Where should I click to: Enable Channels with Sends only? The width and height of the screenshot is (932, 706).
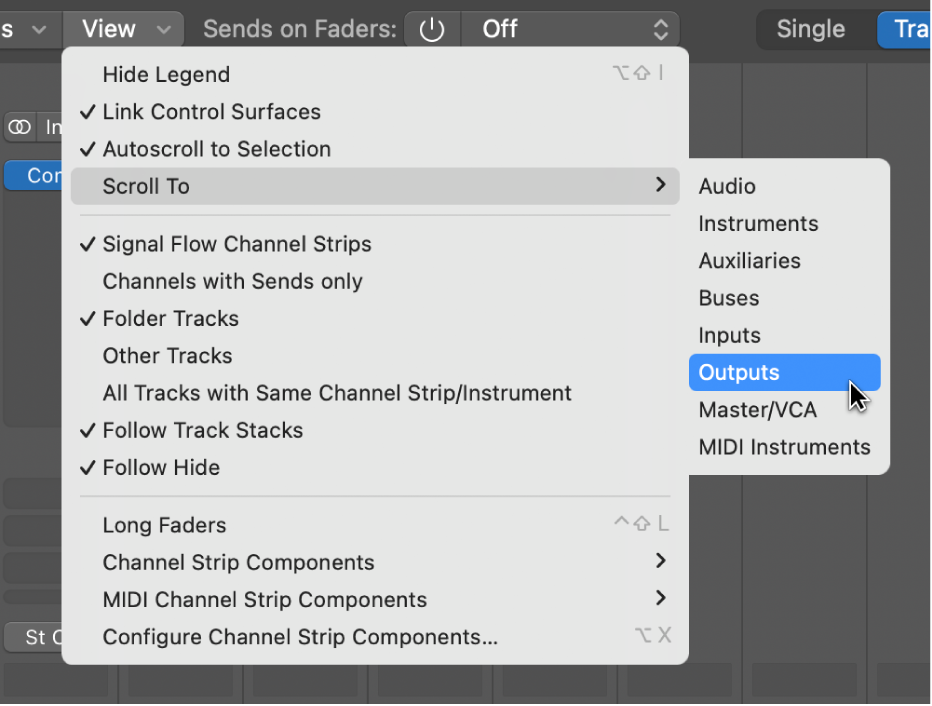232,281
